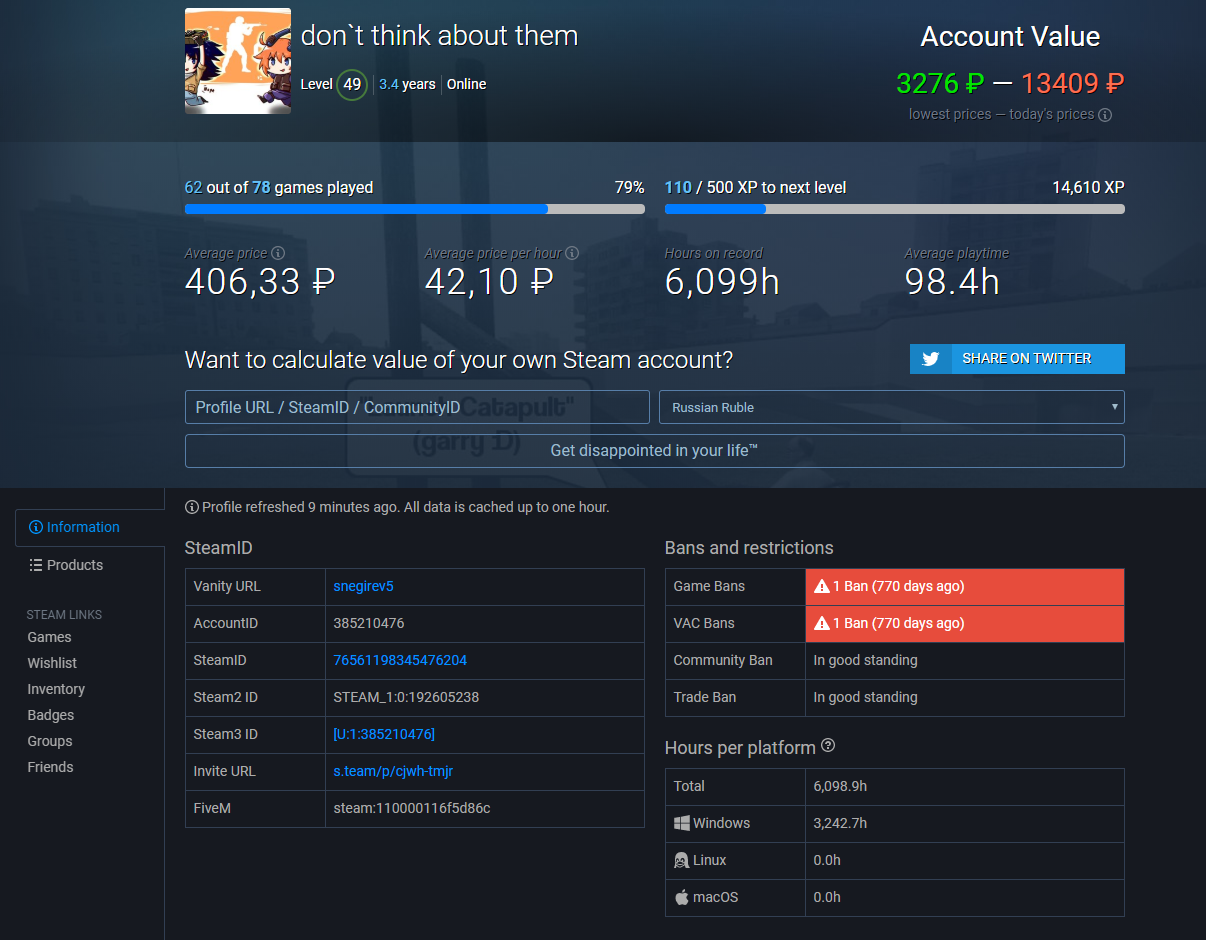Screen dimensions: 1206x940
Task: Click the Average playtime 98.4h value
Action: click(x=952, y=282)
